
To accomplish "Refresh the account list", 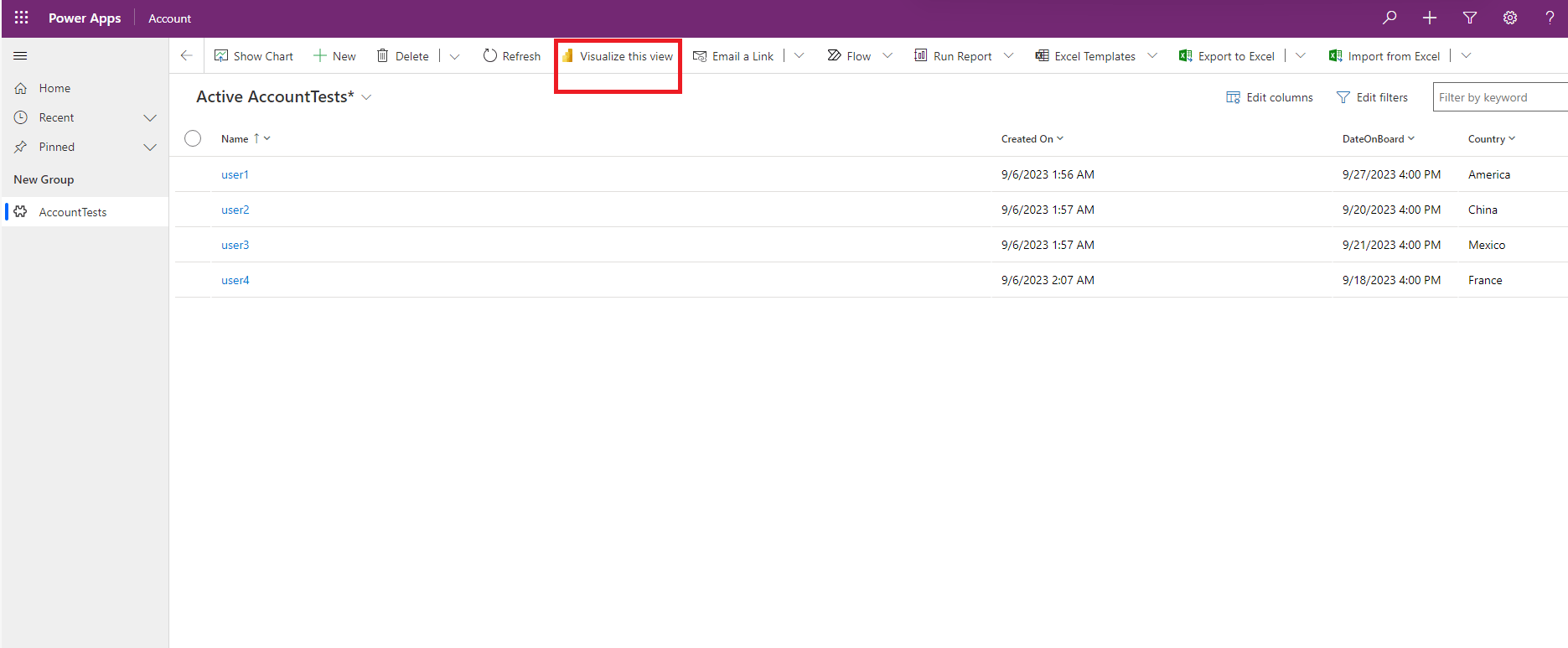I will pos(512,56).
